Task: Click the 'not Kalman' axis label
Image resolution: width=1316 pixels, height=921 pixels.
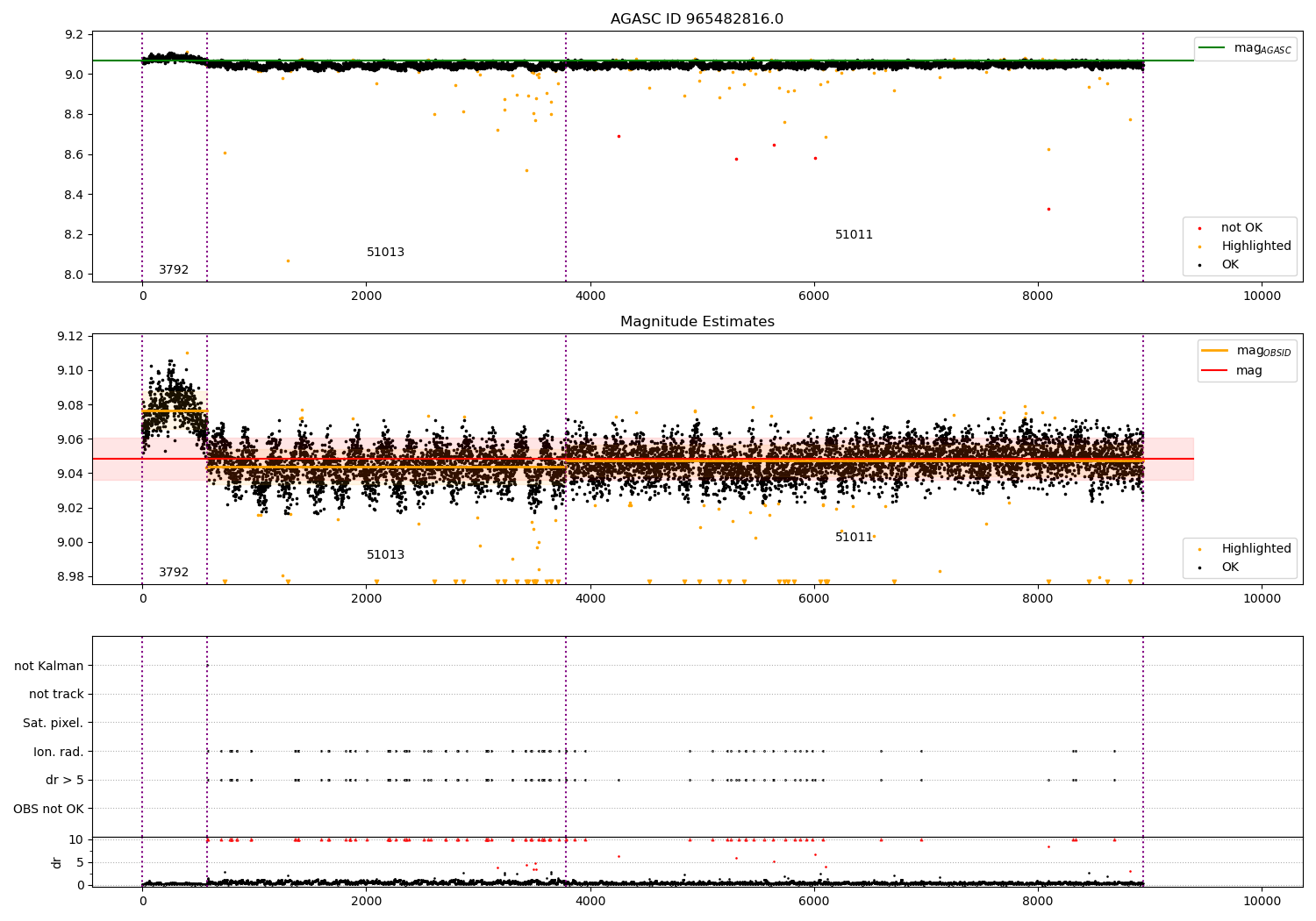Action: pyautogui.click(x=49, y=666)
